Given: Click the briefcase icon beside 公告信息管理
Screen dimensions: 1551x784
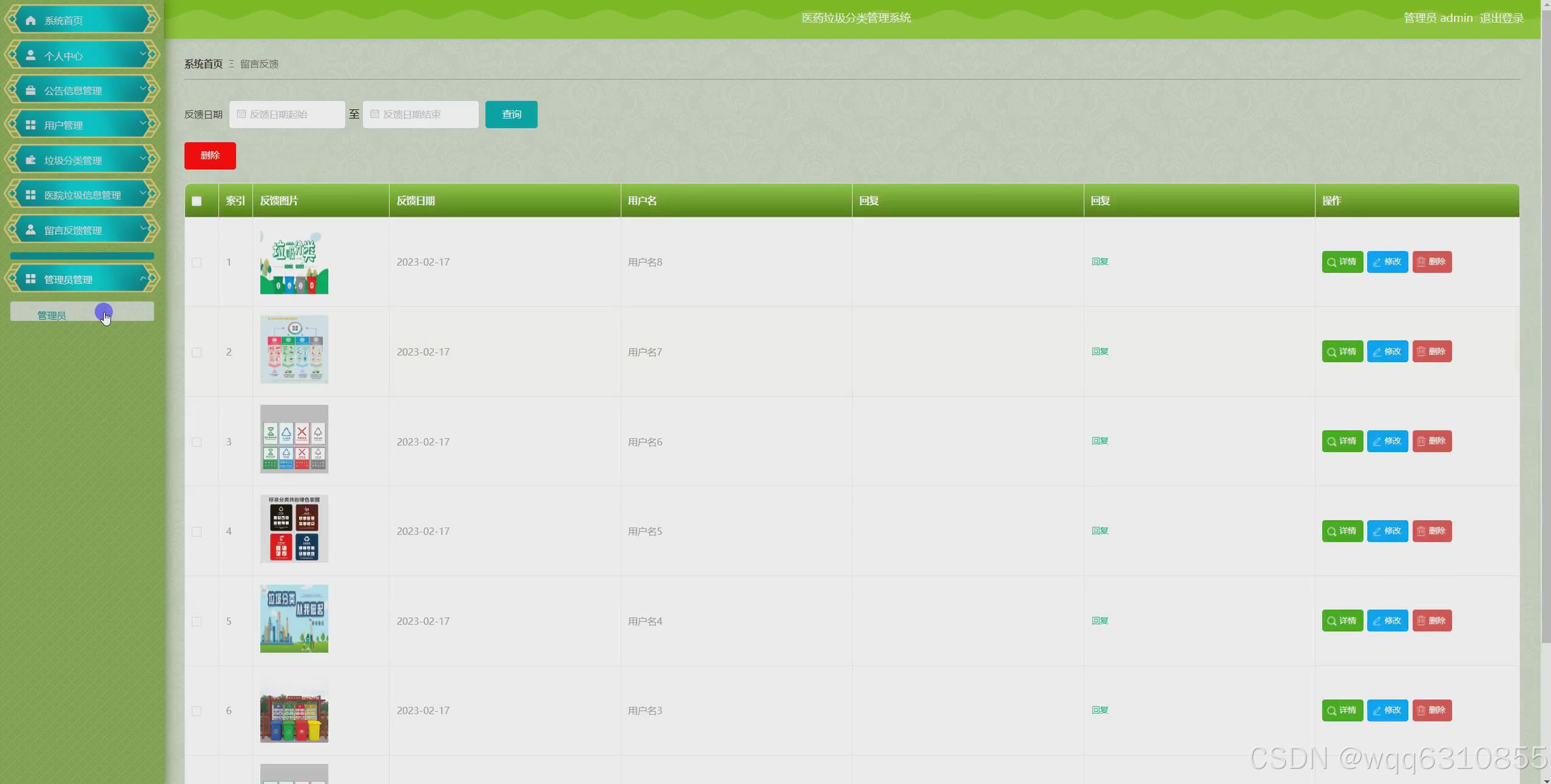Looking at the screenshot, I should [31, 90].
